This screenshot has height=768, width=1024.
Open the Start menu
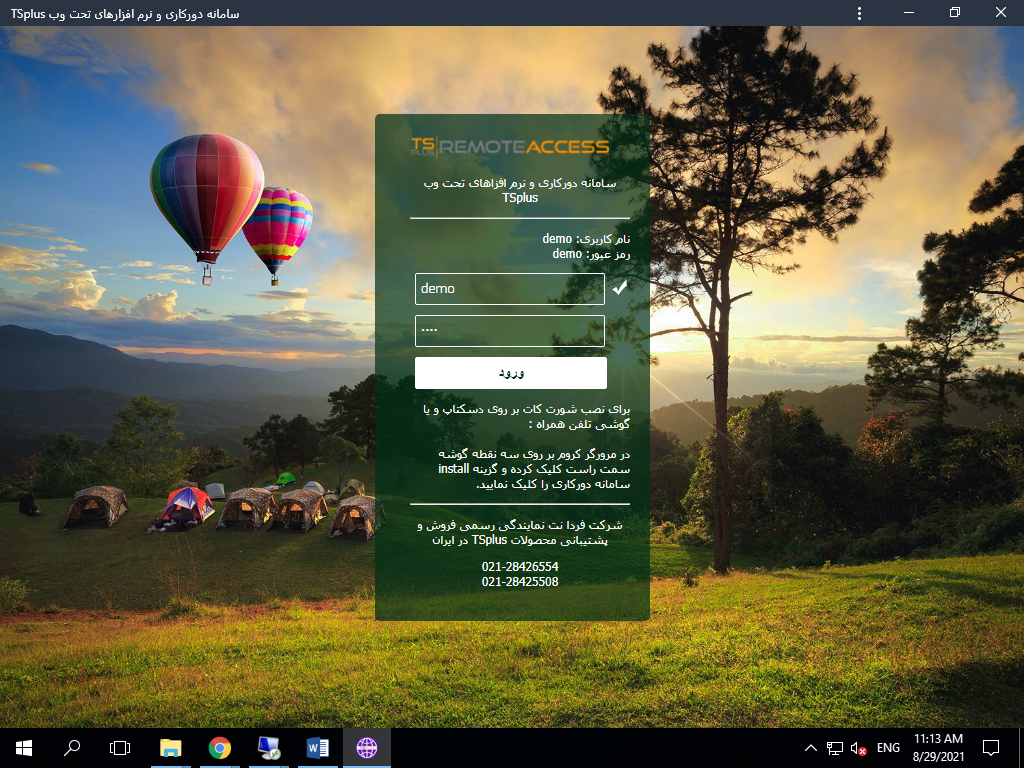tap(21, 747)
